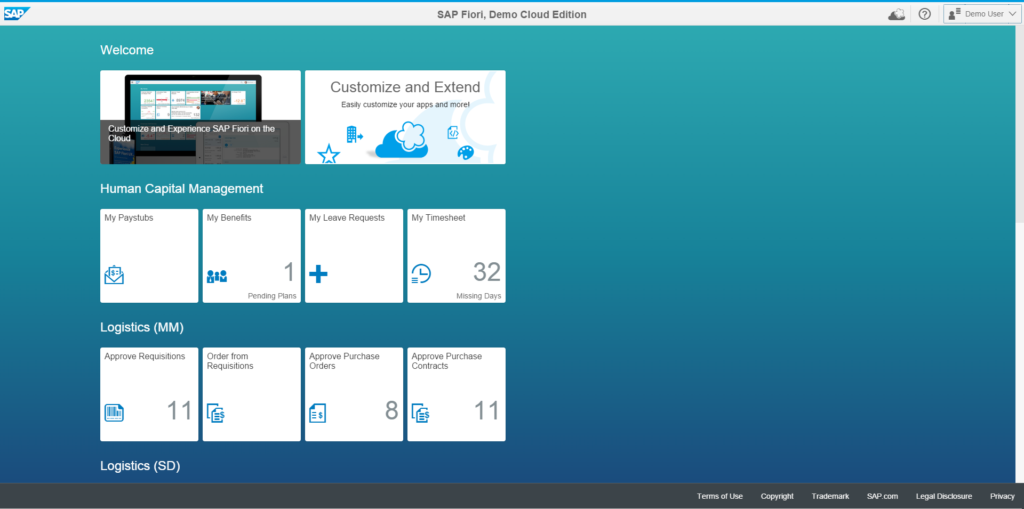Open the Copyright footer link

(x=777, y=497)
